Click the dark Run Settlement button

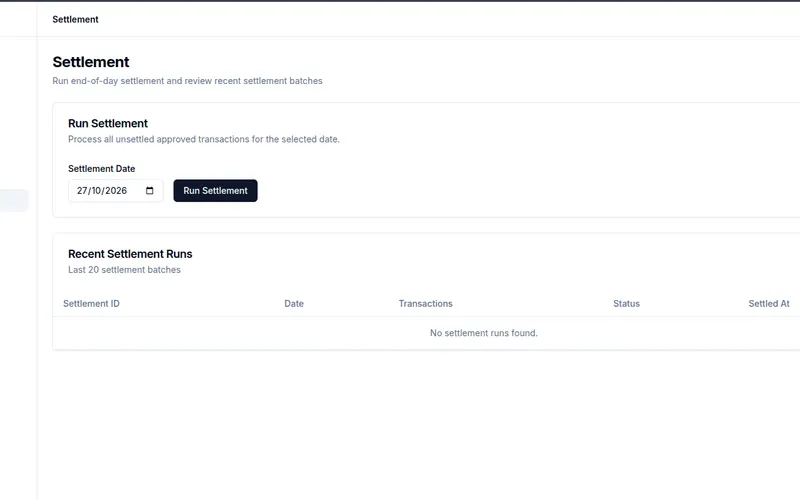(x=215, y=191)
